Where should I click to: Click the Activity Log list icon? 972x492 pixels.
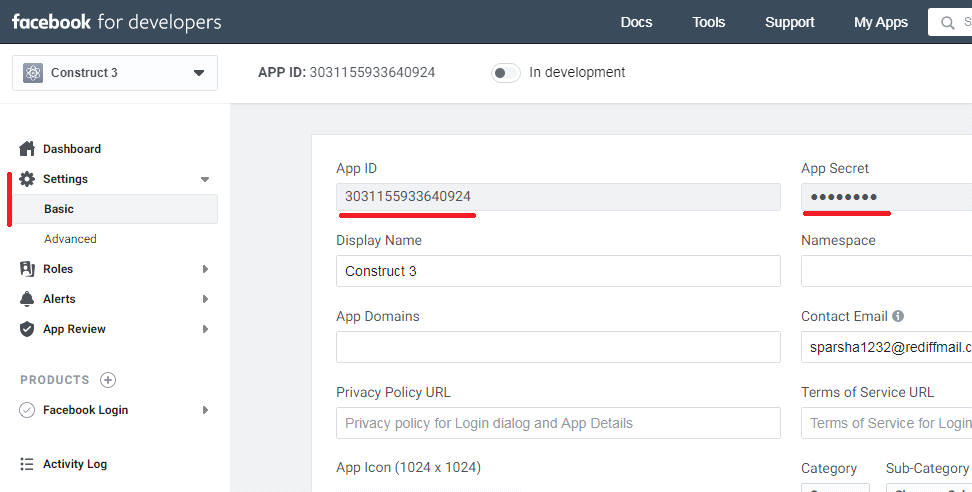click(x=27, y=464)
